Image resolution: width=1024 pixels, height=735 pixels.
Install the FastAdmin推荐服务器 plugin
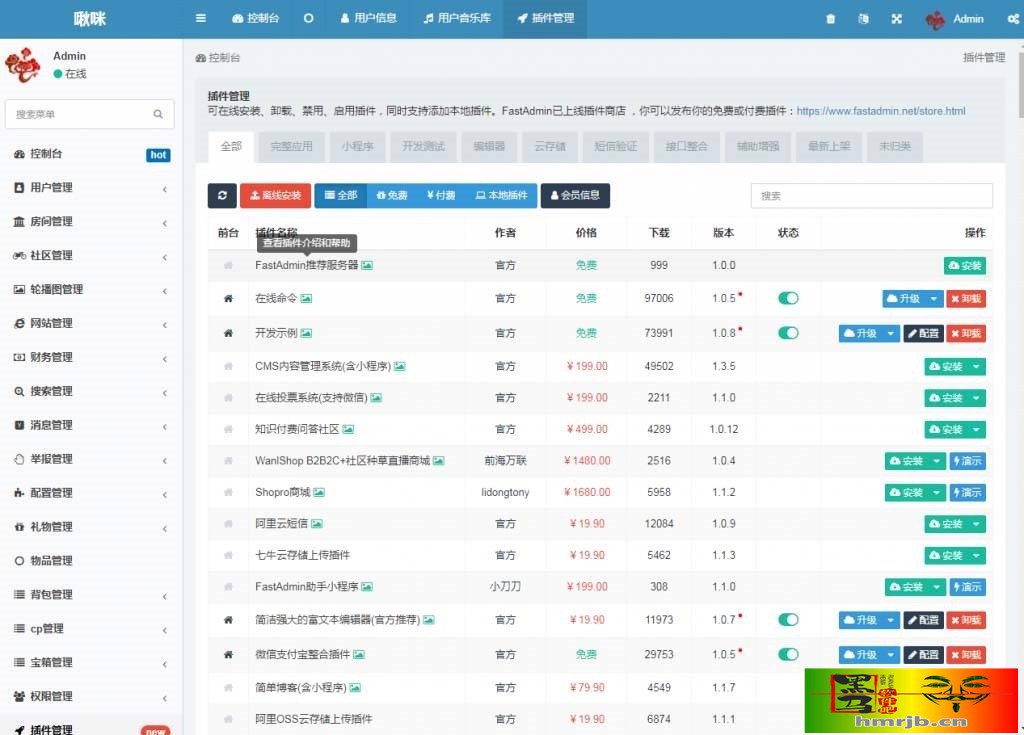pyautogui.click(x=965, y=266)
